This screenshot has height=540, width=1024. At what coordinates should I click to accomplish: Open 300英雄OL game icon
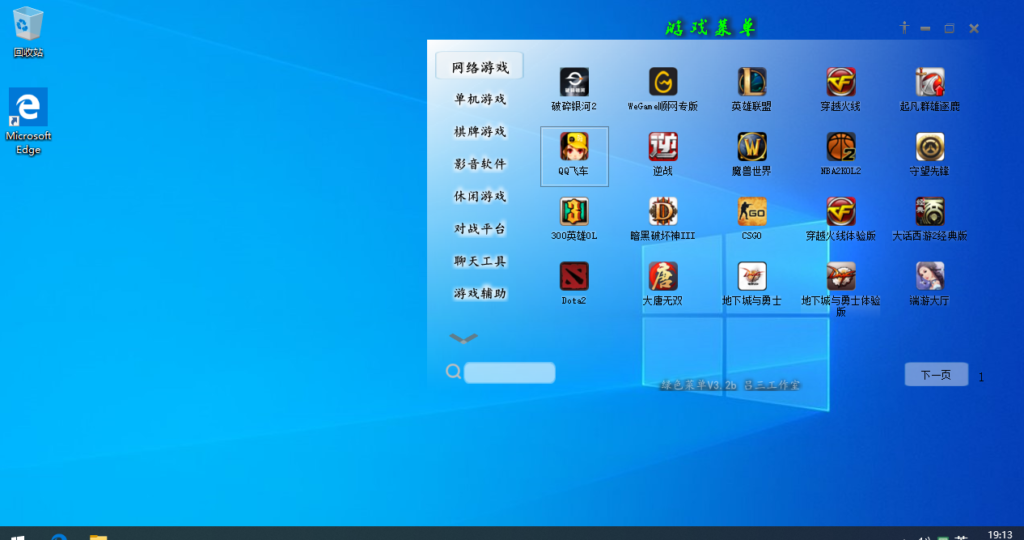pos(574,212)
